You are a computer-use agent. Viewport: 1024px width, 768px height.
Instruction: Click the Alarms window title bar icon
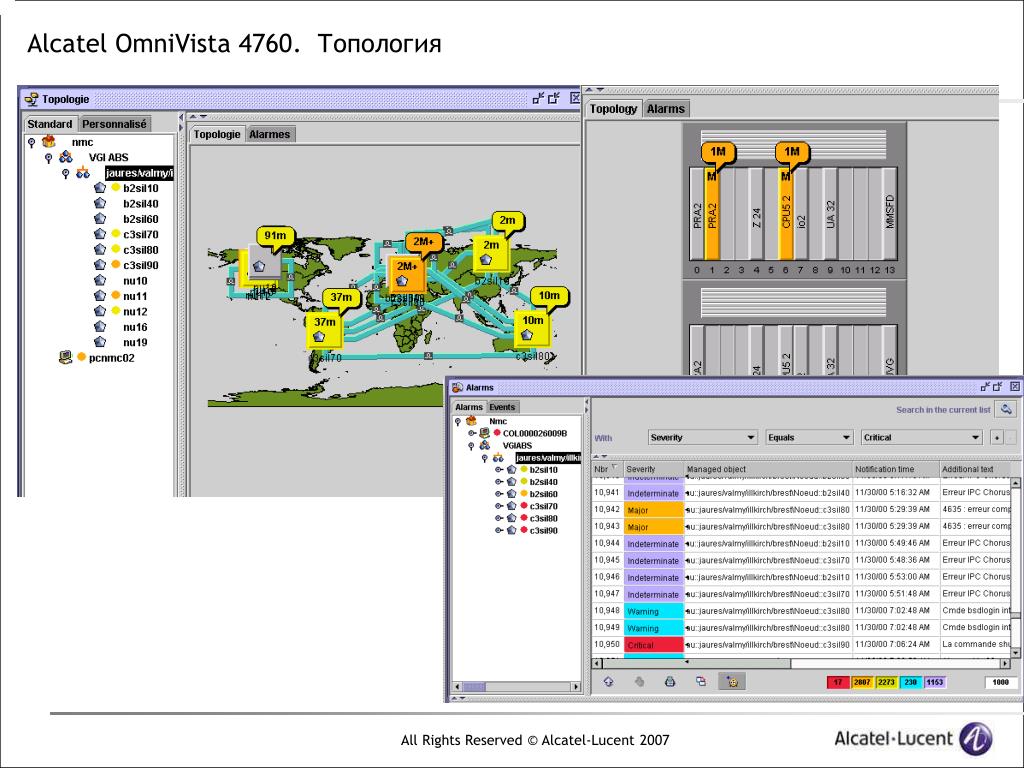(458, 387)
